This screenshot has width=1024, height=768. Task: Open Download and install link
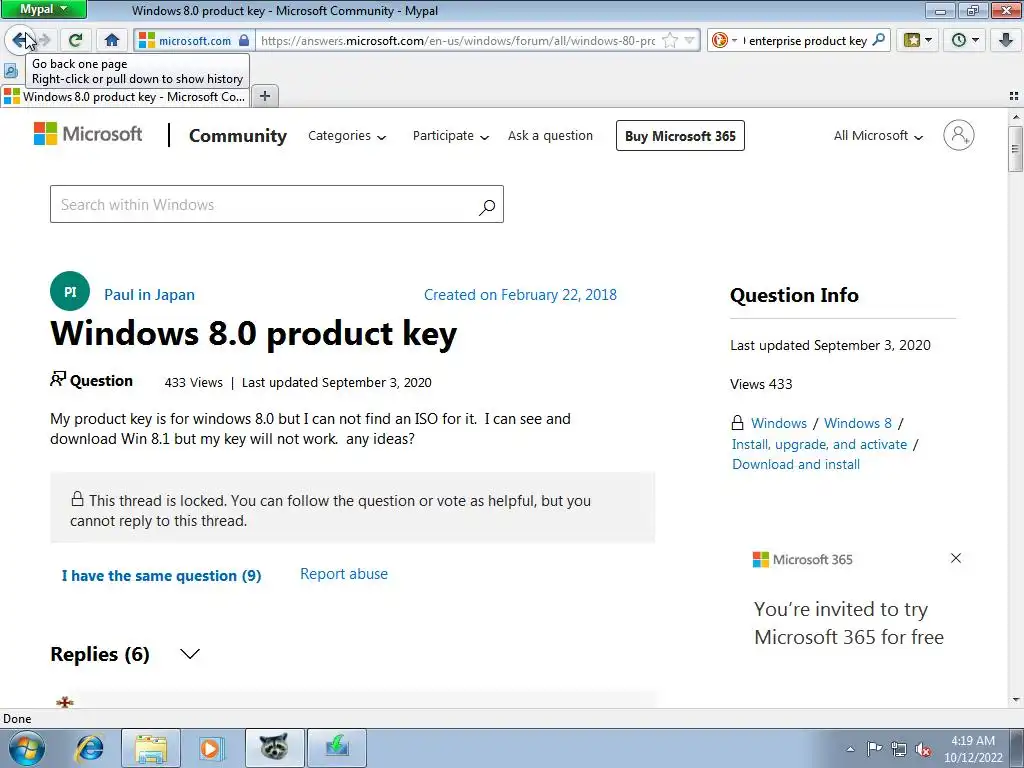[795, 464]
